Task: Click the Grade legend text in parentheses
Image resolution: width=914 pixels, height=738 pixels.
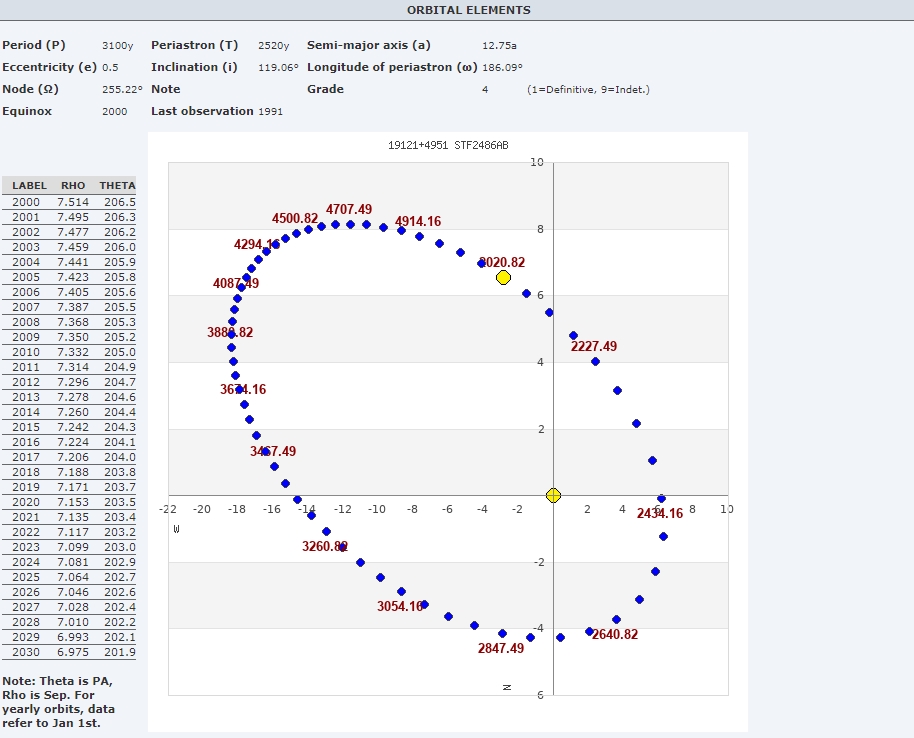Action: pyautogui.click(x=588, y=89)
